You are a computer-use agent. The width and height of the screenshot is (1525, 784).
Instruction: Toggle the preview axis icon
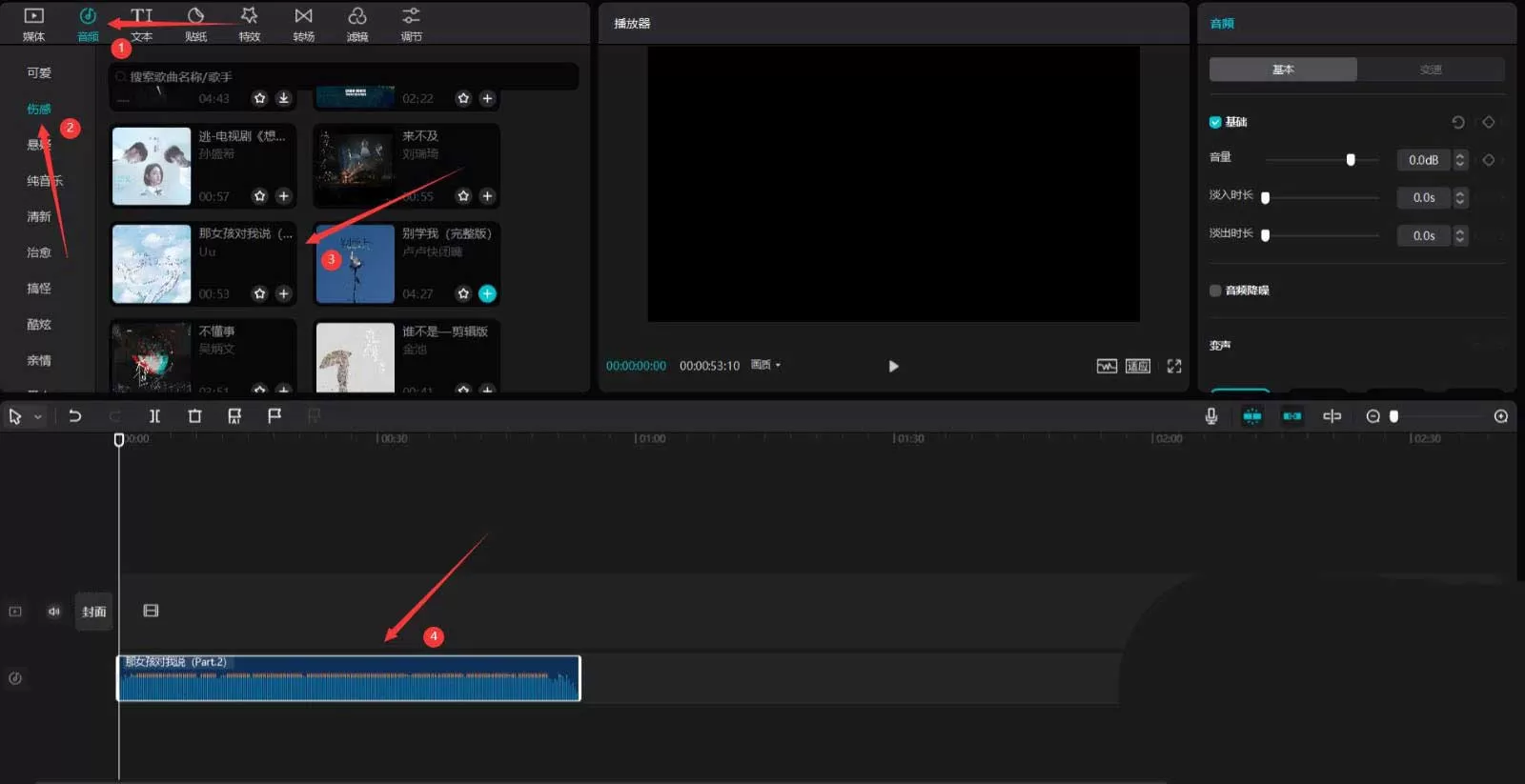[1332, 416]
